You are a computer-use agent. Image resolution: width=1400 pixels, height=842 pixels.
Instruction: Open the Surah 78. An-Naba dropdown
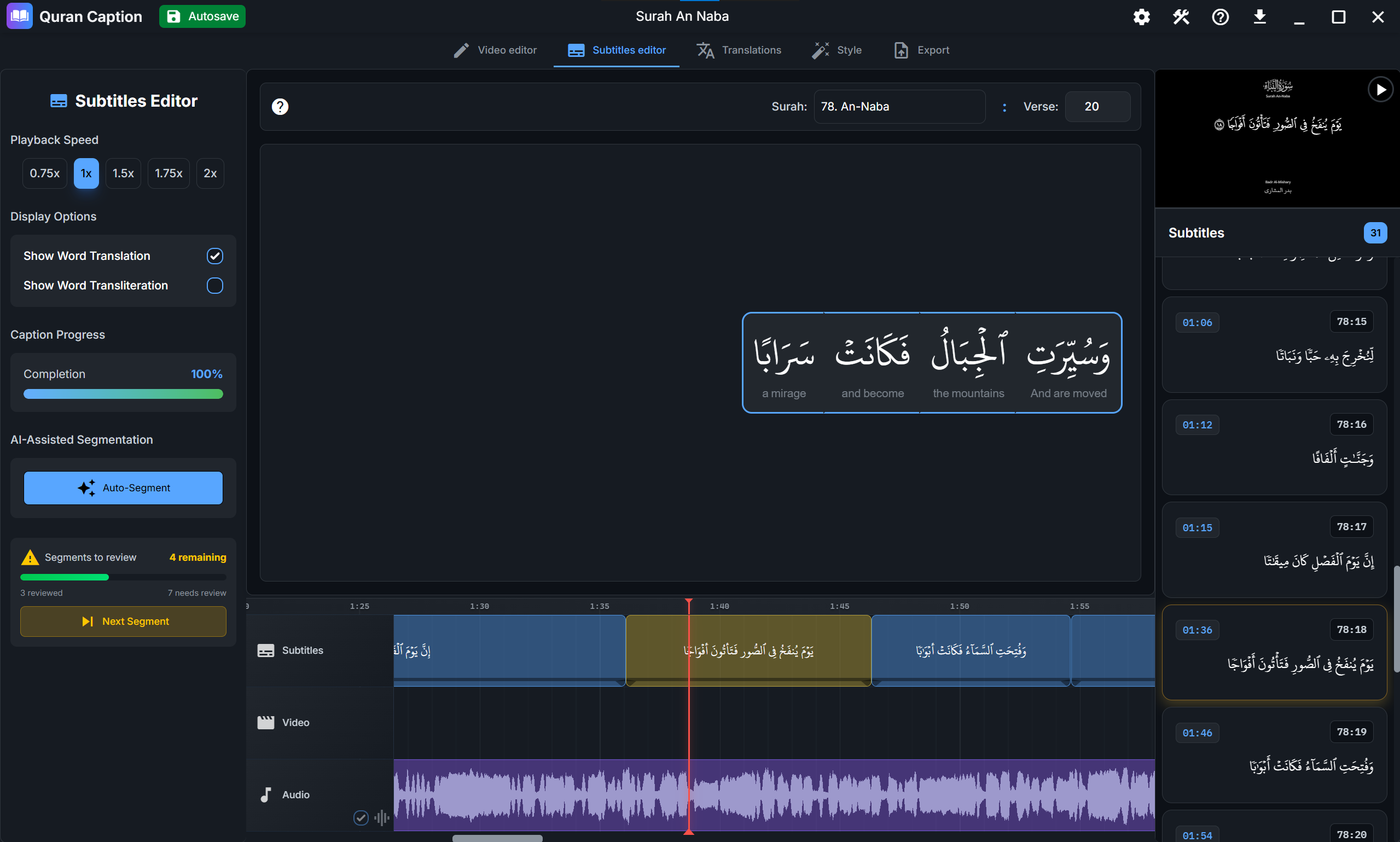899,106
